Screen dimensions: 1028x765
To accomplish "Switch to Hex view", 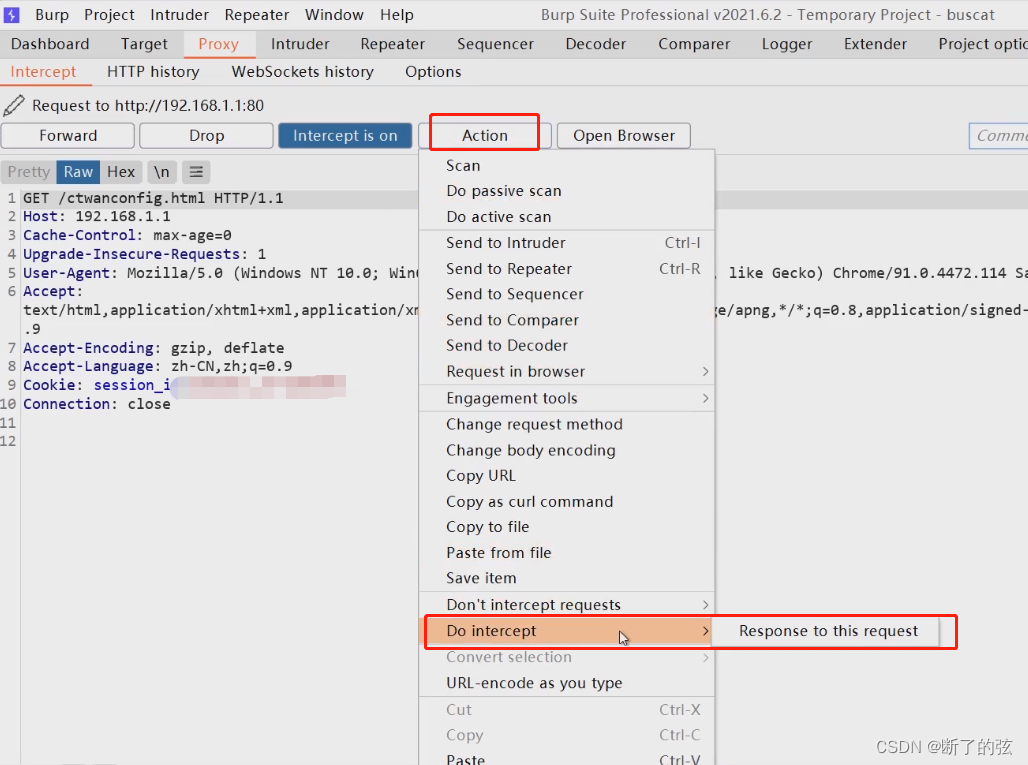I will pyautogui.click(x=121, y=172).
